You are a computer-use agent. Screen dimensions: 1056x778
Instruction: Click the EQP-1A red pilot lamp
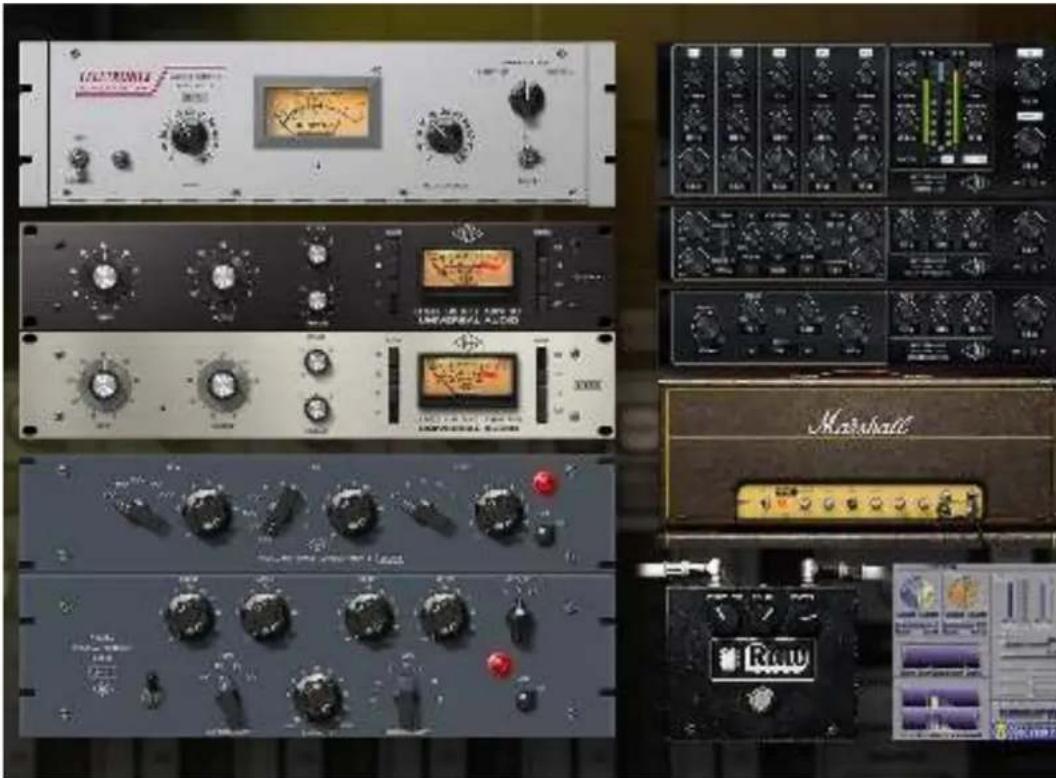pos(499,664)
